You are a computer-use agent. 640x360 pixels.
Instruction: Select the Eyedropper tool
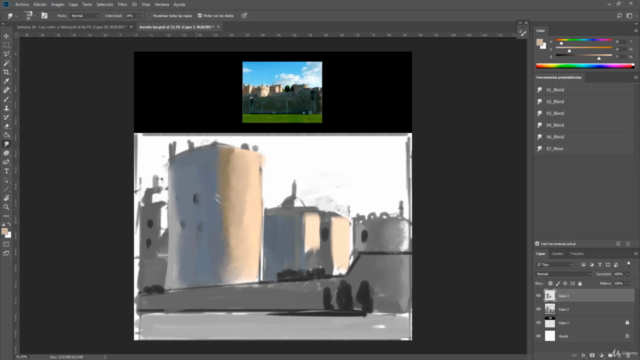(x=6, y=81)
